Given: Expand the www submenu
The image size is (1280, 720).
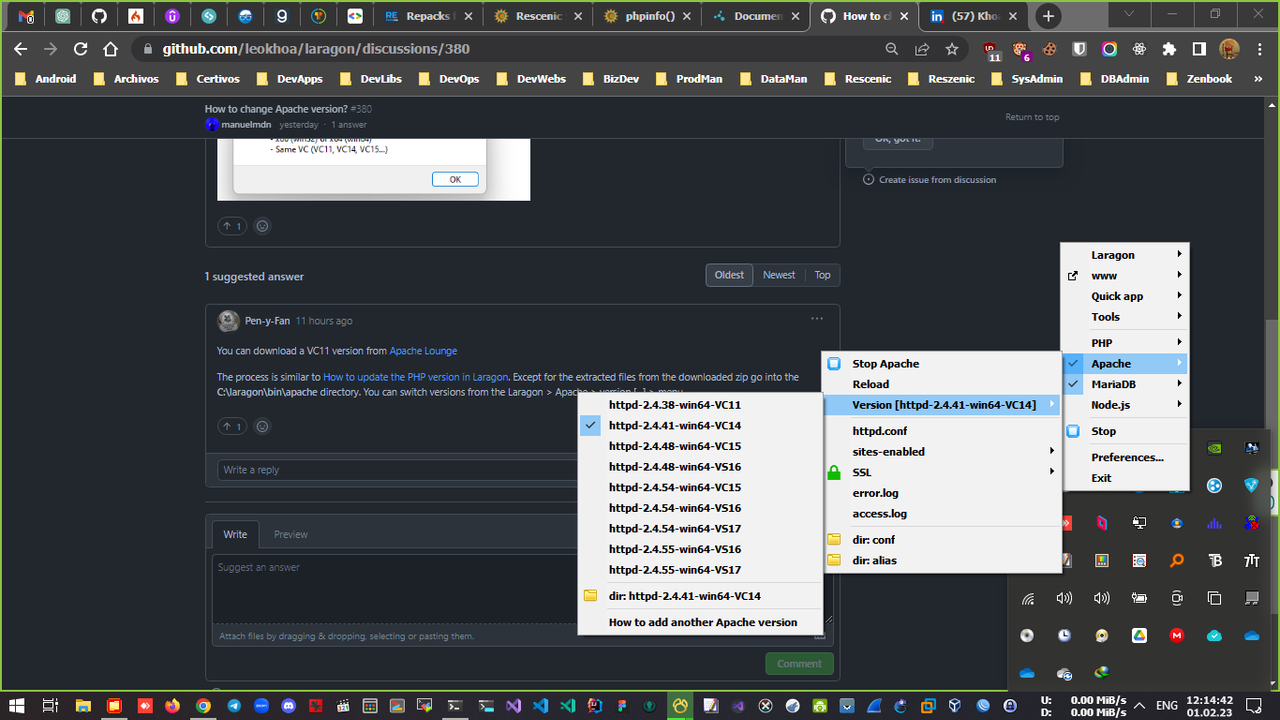Looking at the screenshot, I should click(1125, 276).
